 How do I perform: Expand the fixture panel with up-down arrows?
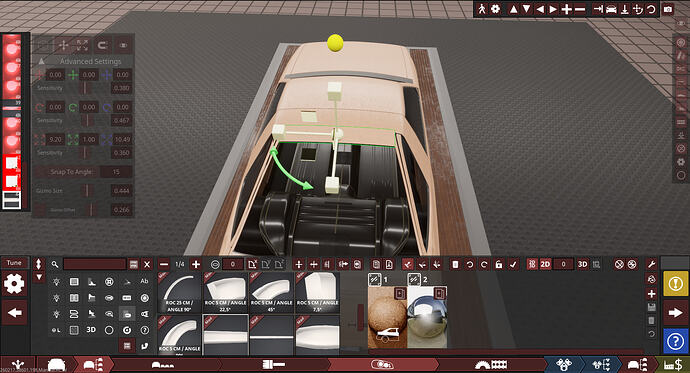click(39, 264)
